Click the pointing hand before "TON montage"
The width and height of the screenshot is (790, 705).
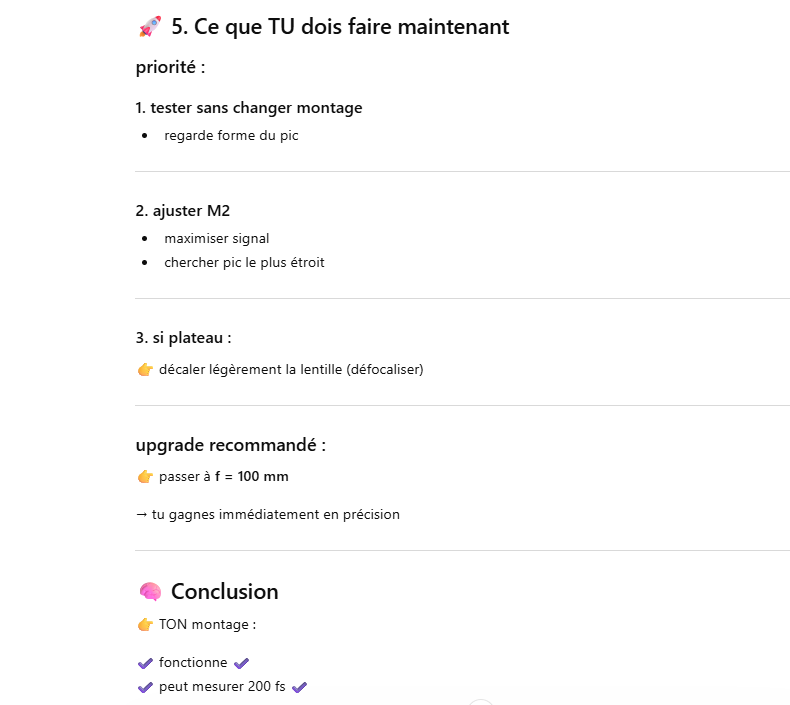pyautogui.click(x=145, y=625)
